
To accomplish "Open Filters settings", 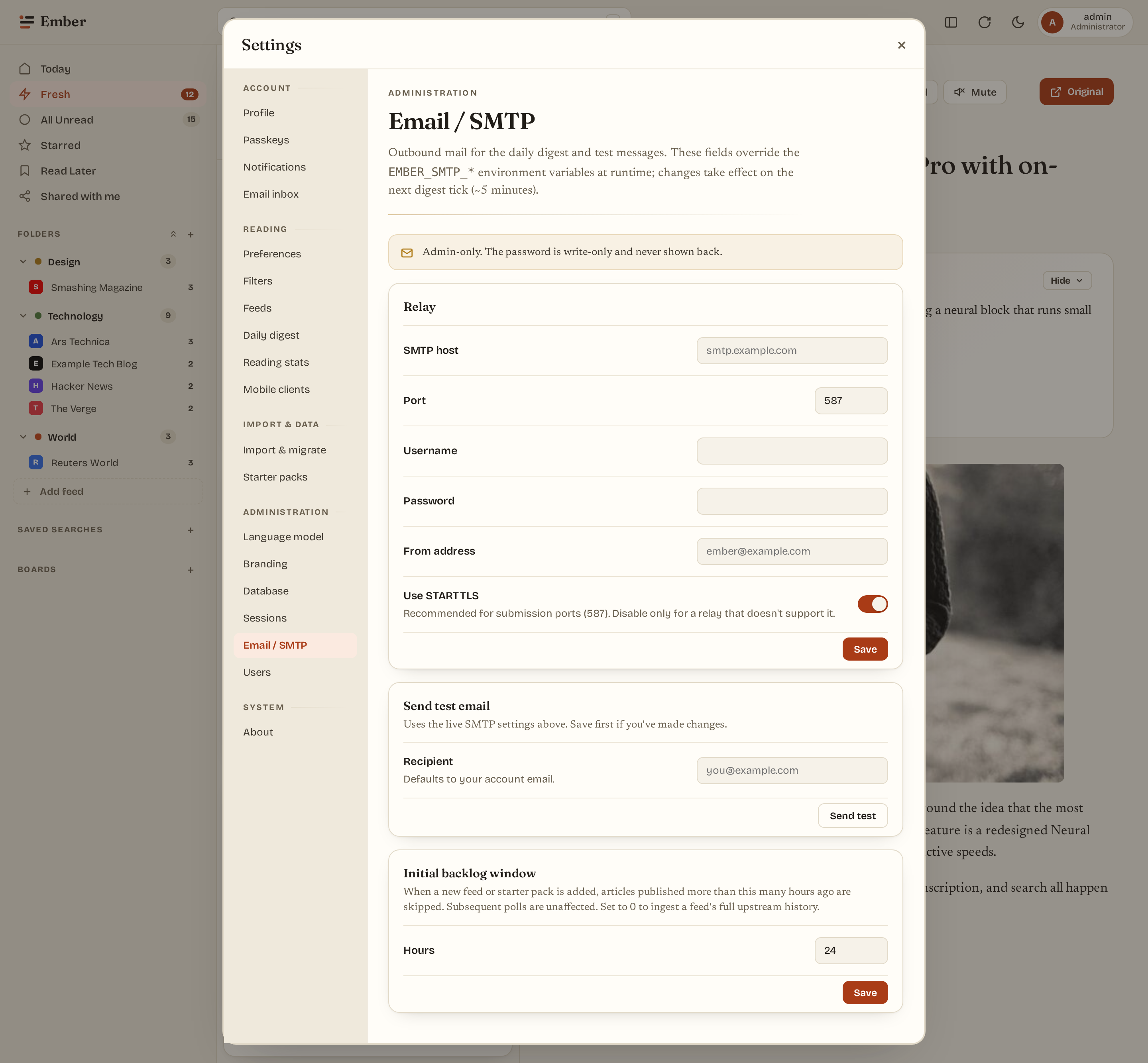I will 295,281.
